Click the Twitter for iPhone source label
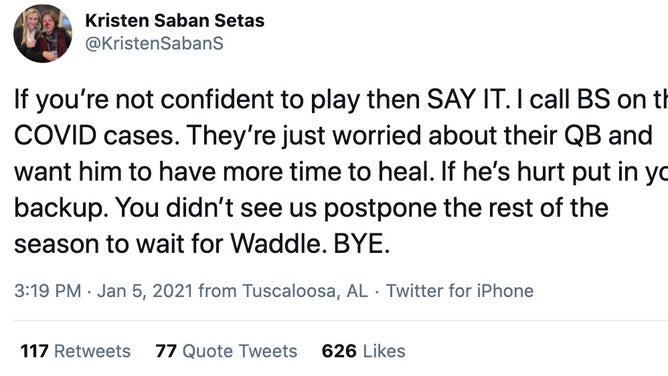The height and width of the screenshot is (376, 668). coord(460,291)
